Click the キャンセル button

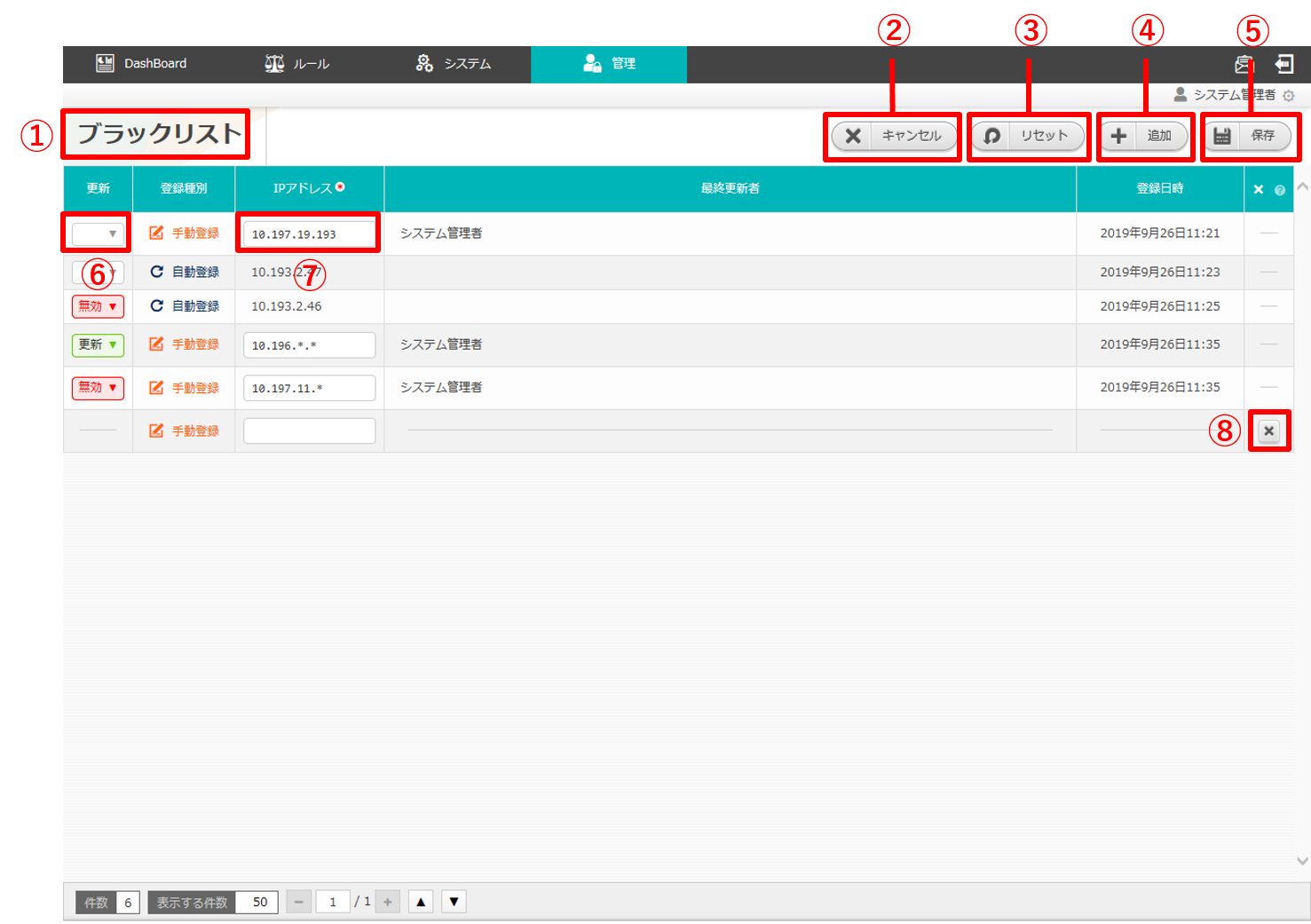[x=896, y=136]
